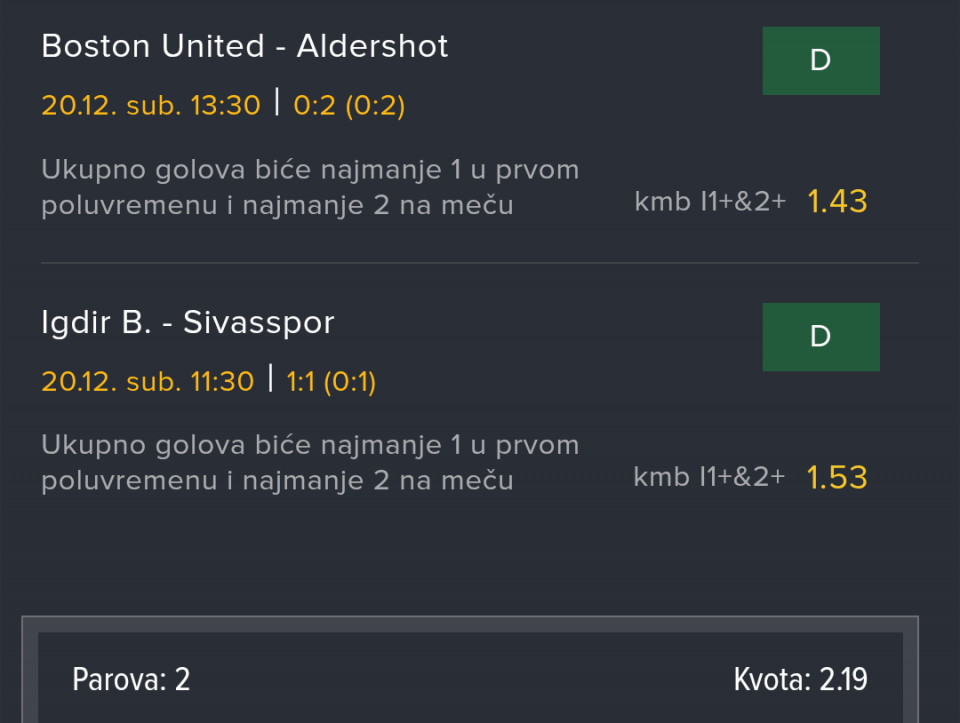The image size is (960, 723).
Task: Select the 20.12. sub. 13:30 kickoff time
Action: point(151,105)
